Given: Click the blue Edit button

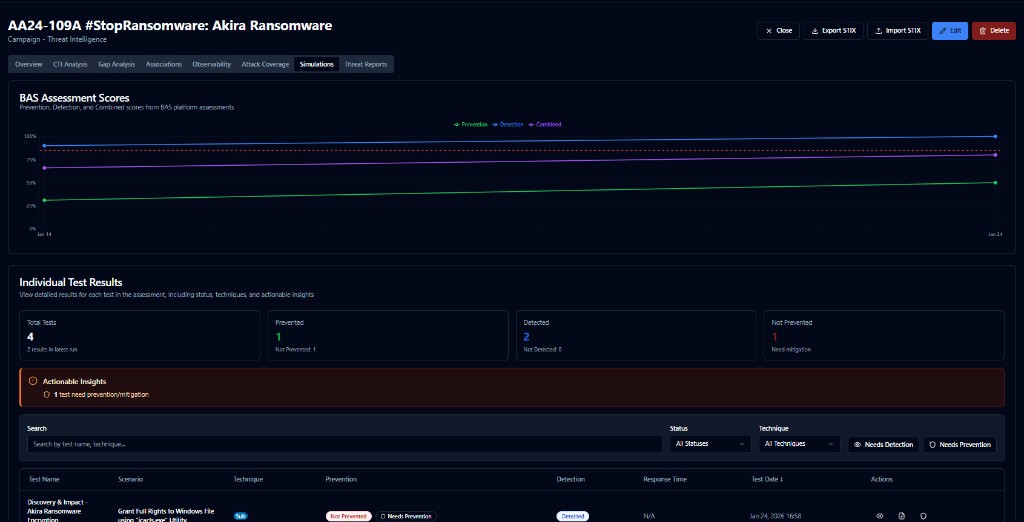Looking at the screenshot, I should 950,31.
